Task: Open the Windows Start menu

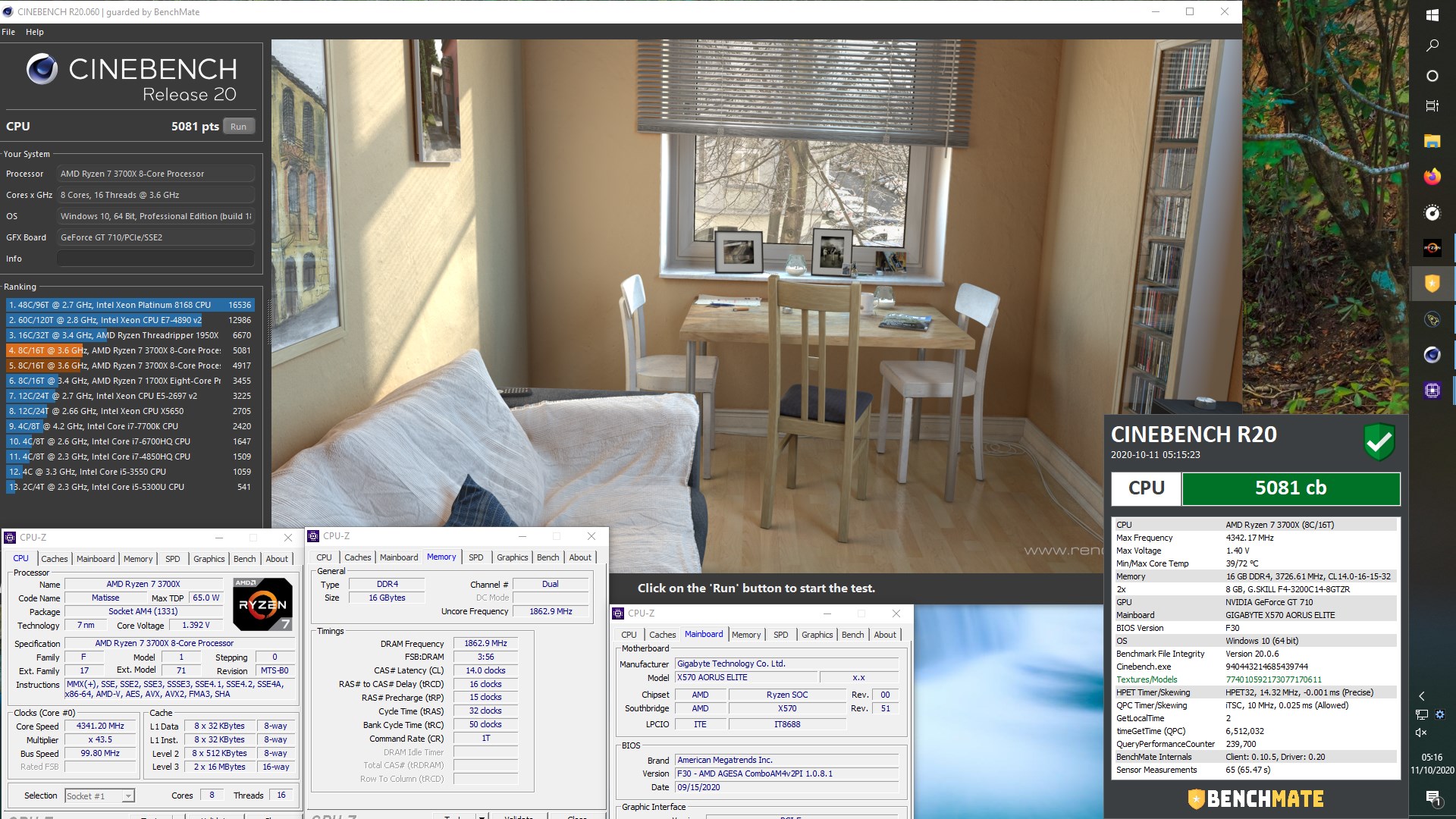Action: pos(1432,14)
